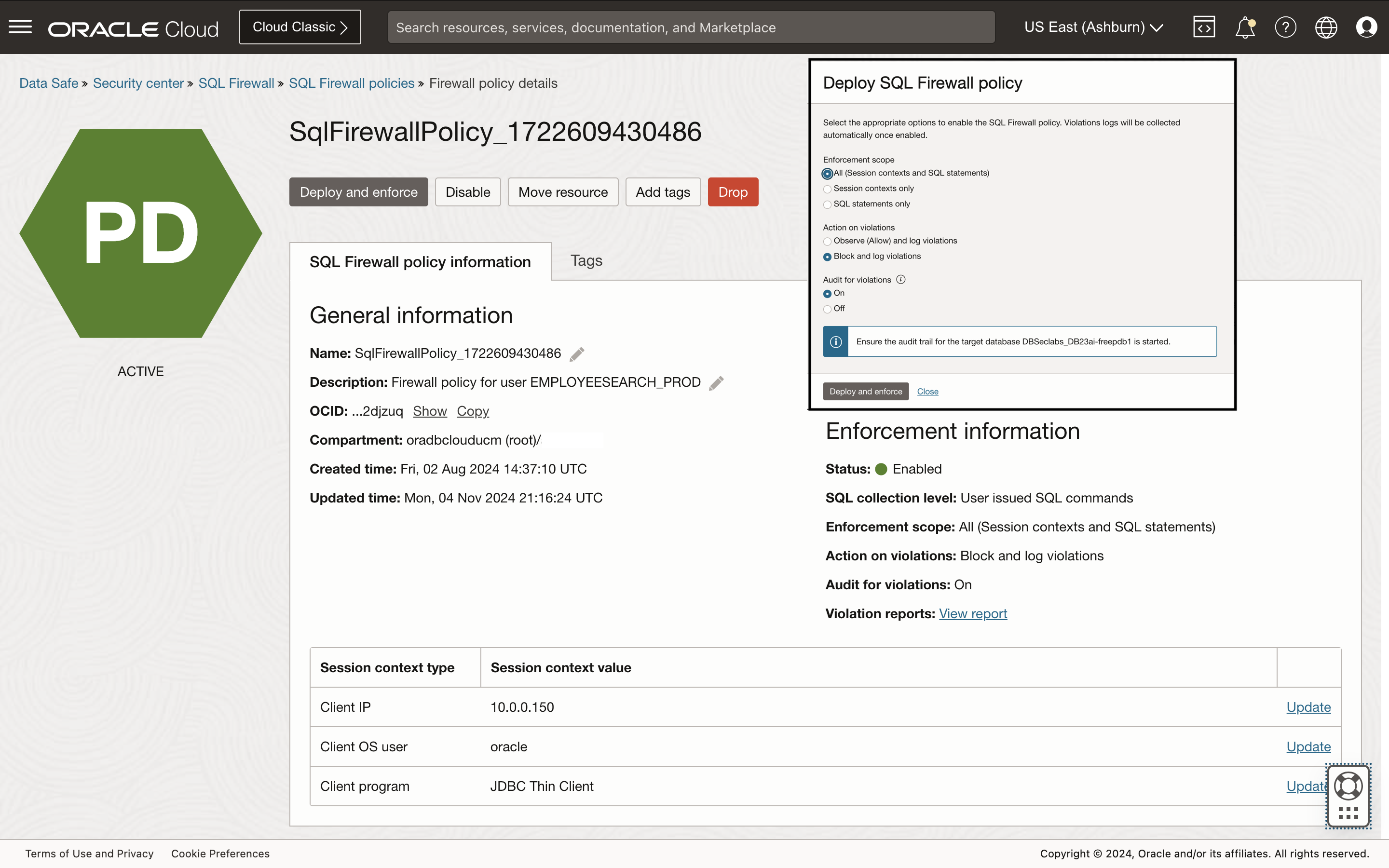Open the help widget in bottom corner
This screenshot has height=868, width=1389.
click(x=1348, y=795)
